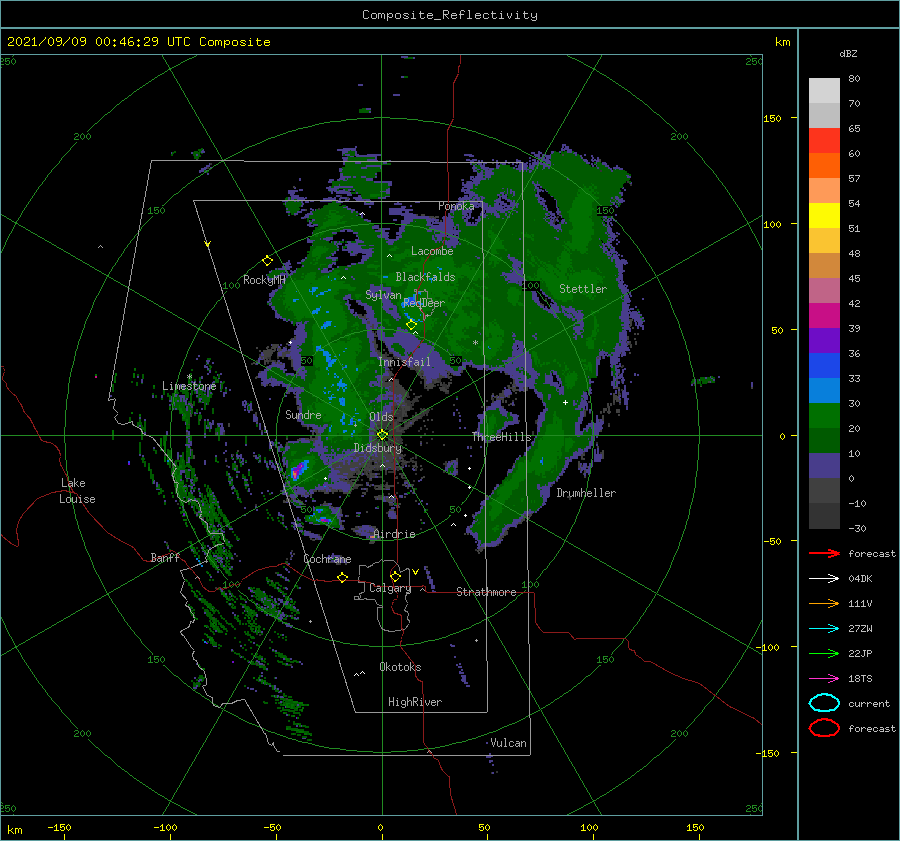This screenshot has height=841, width=900.
Task: Click the yellow diamond marker near RockyMH
Action: pyautogui.click(x=267, y=261)
